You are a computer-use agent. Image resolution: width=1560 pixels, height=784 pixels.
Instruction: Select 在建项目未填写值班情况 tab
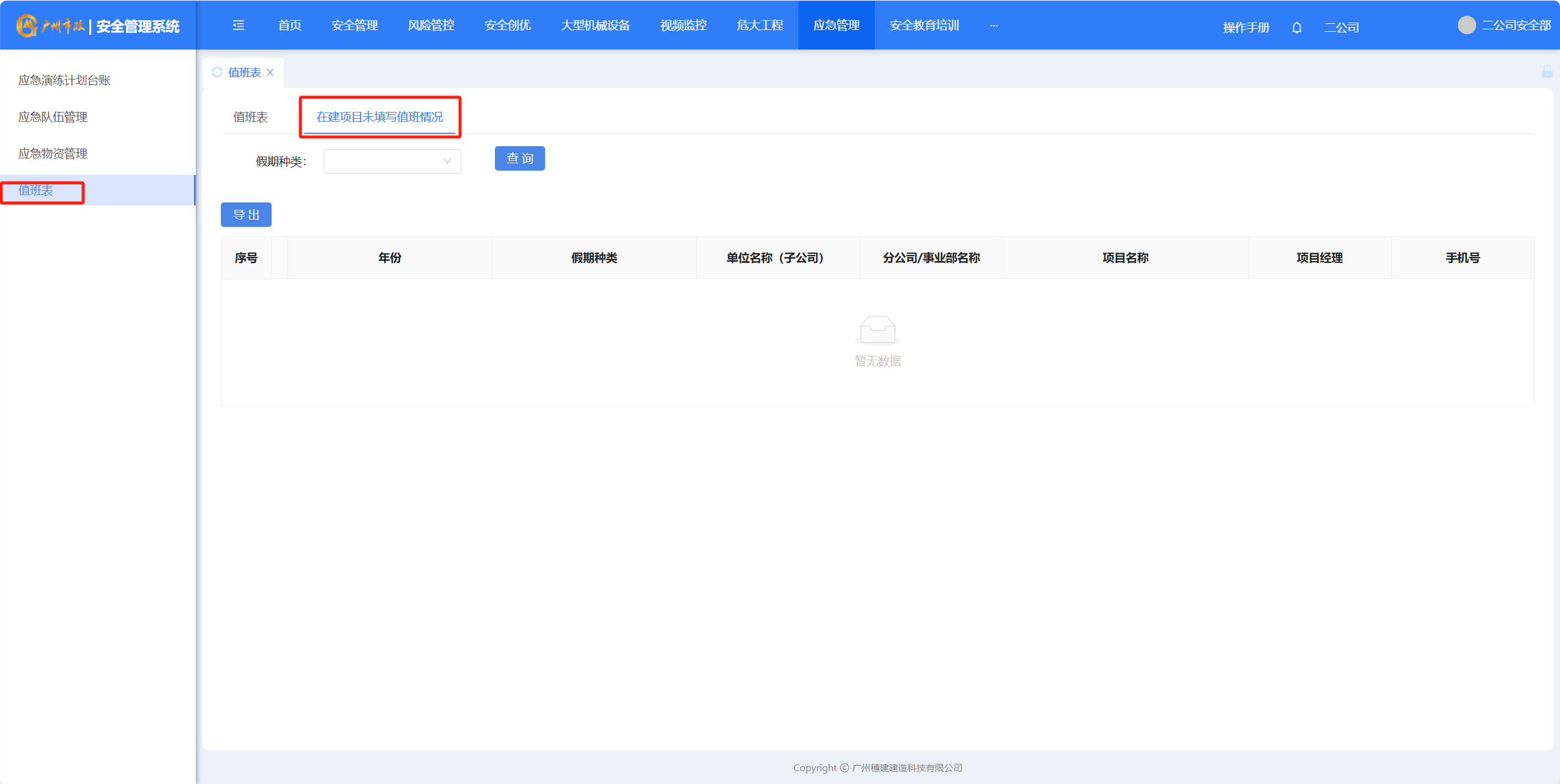tap(379, 117)
